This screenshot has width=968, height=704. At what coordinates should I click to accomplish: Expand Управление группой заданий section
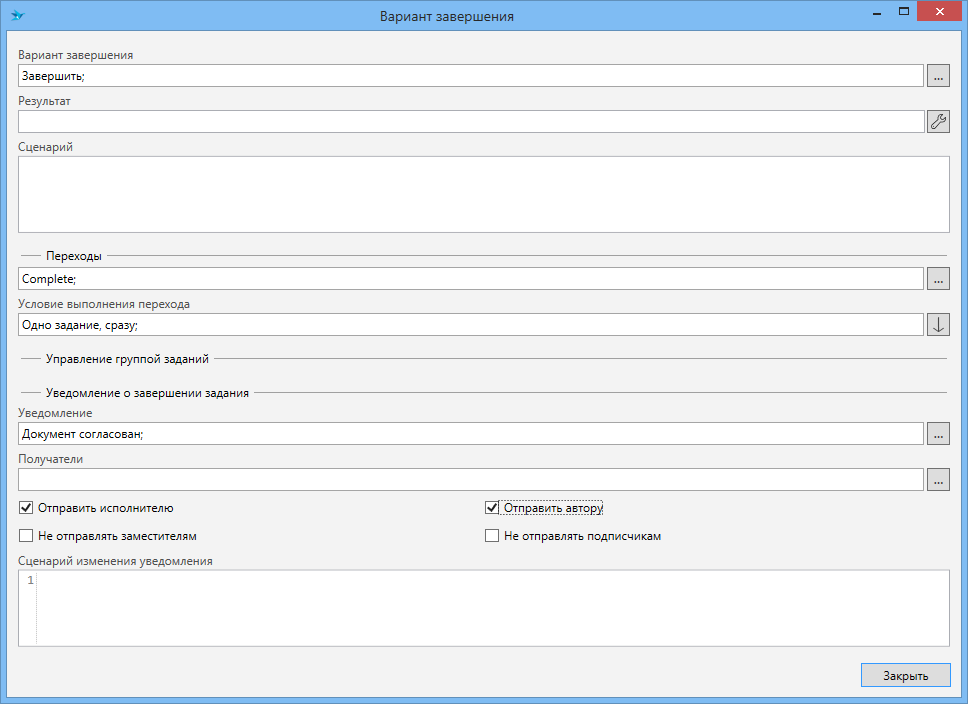127,358
